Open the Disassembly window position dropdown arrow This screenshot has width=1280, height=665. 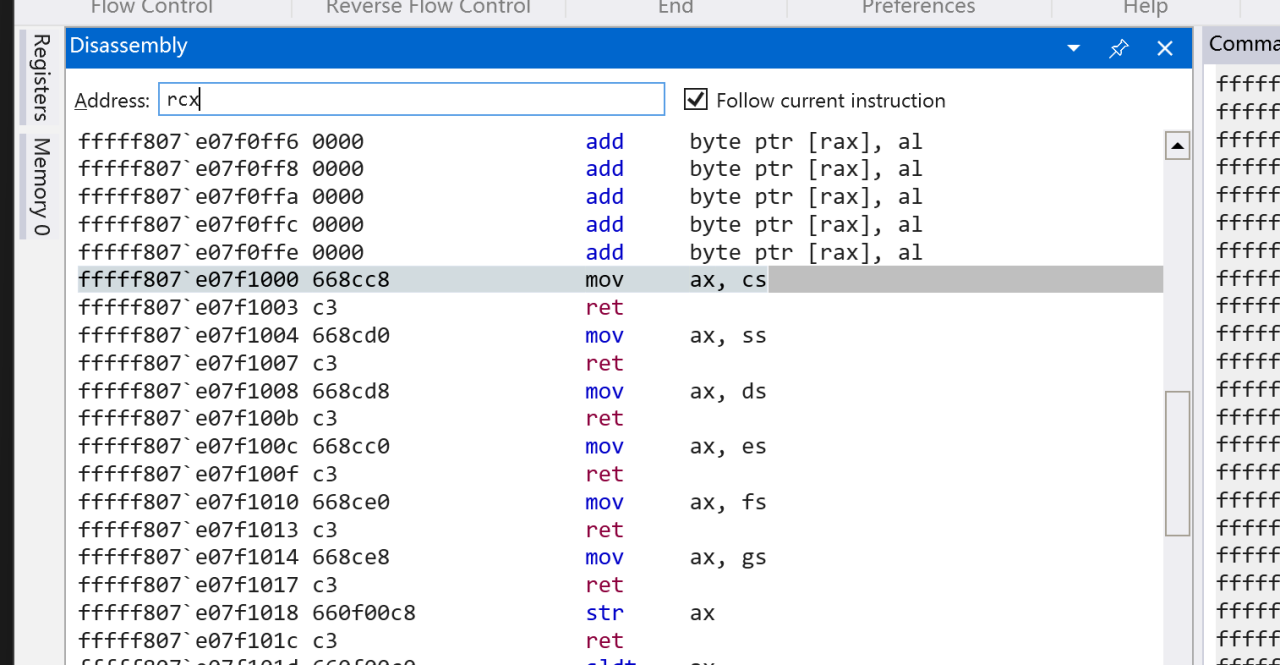1073,48
